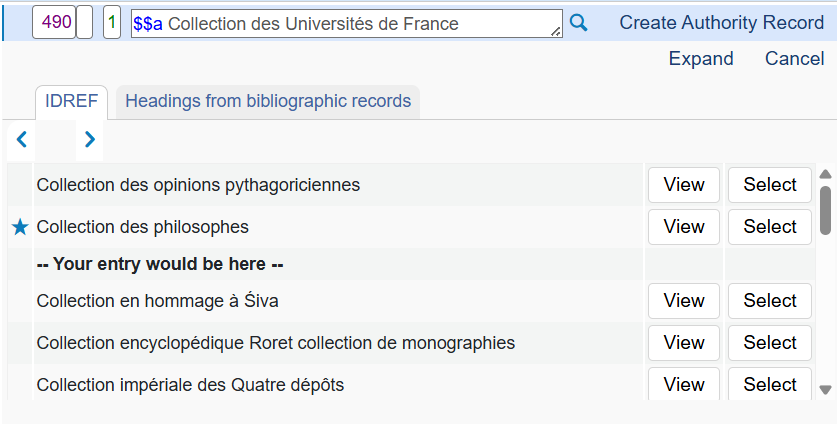The image size is (837, 424).
Task: Cancel the heading lookup
Action: pyautogui.click(x=794, y=59)
